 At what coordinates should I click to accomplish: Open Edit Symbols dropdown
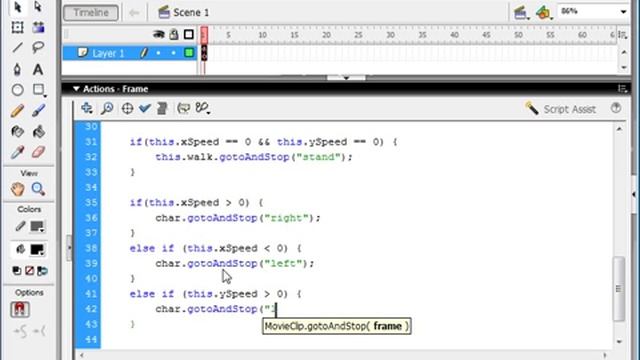[544, 13]
